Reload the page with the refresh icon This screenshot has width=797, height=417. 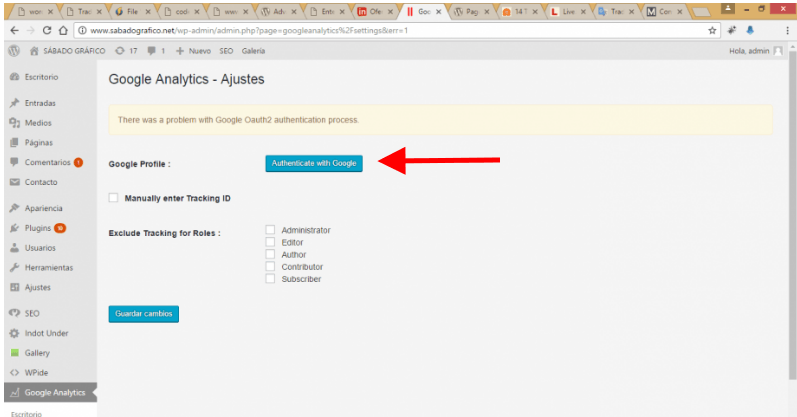(47, 31)
